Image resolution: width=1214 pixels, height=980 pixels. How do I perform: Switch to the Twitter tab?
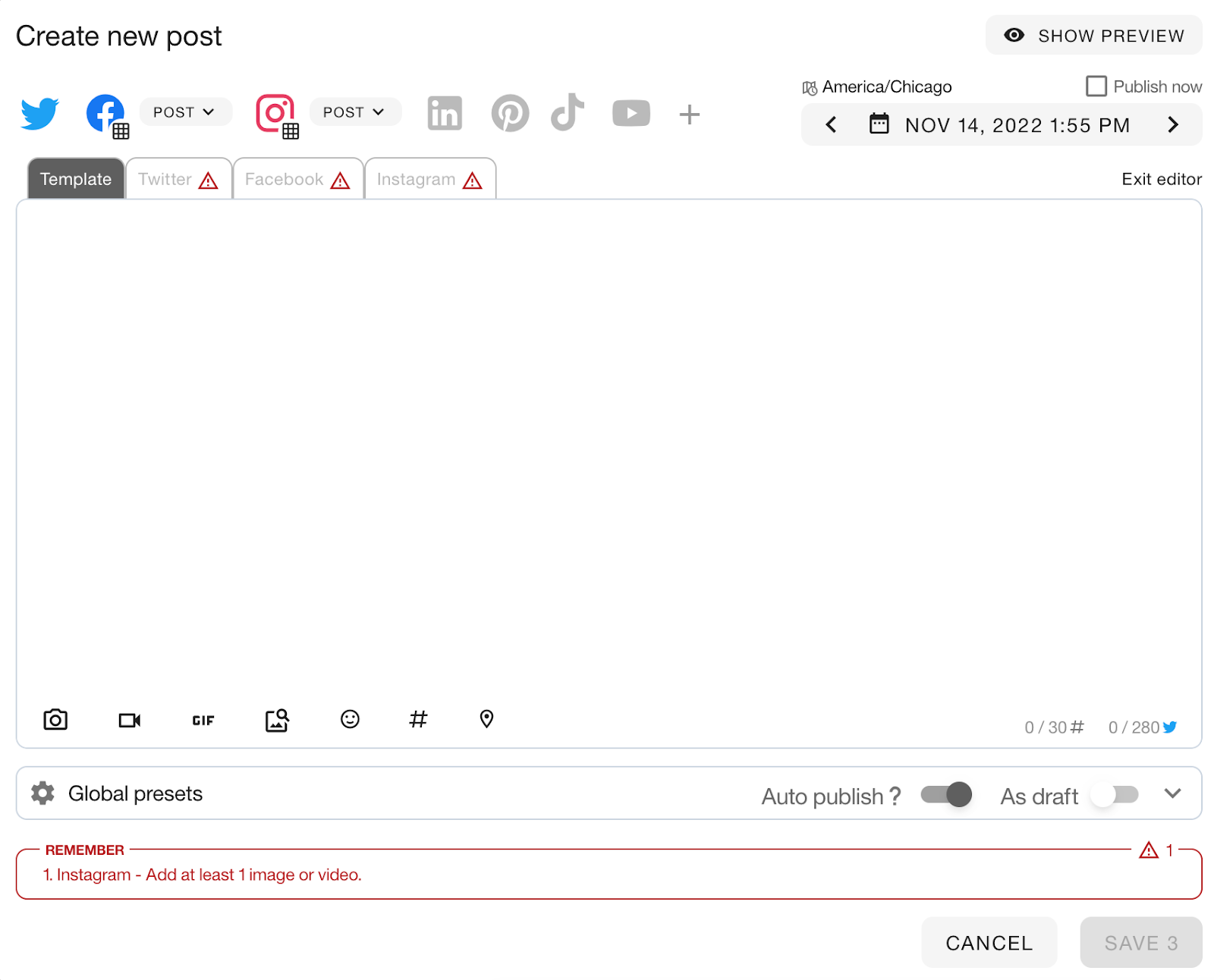178,180
